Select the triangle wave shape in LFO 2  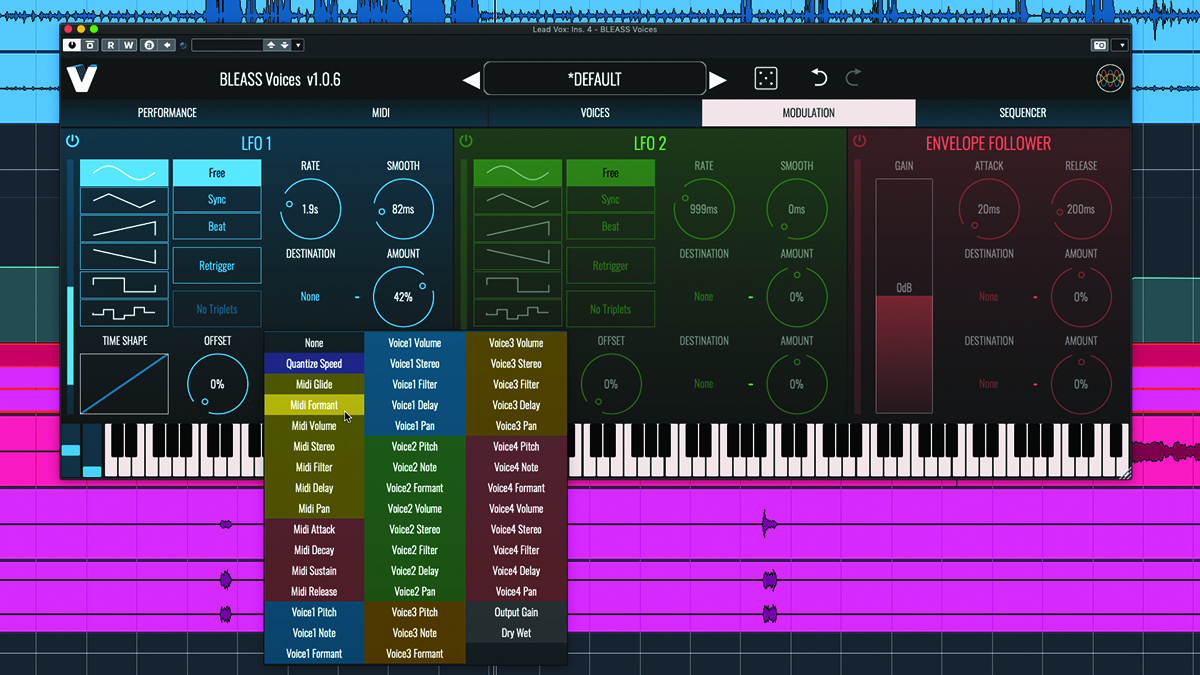point(517,200)
